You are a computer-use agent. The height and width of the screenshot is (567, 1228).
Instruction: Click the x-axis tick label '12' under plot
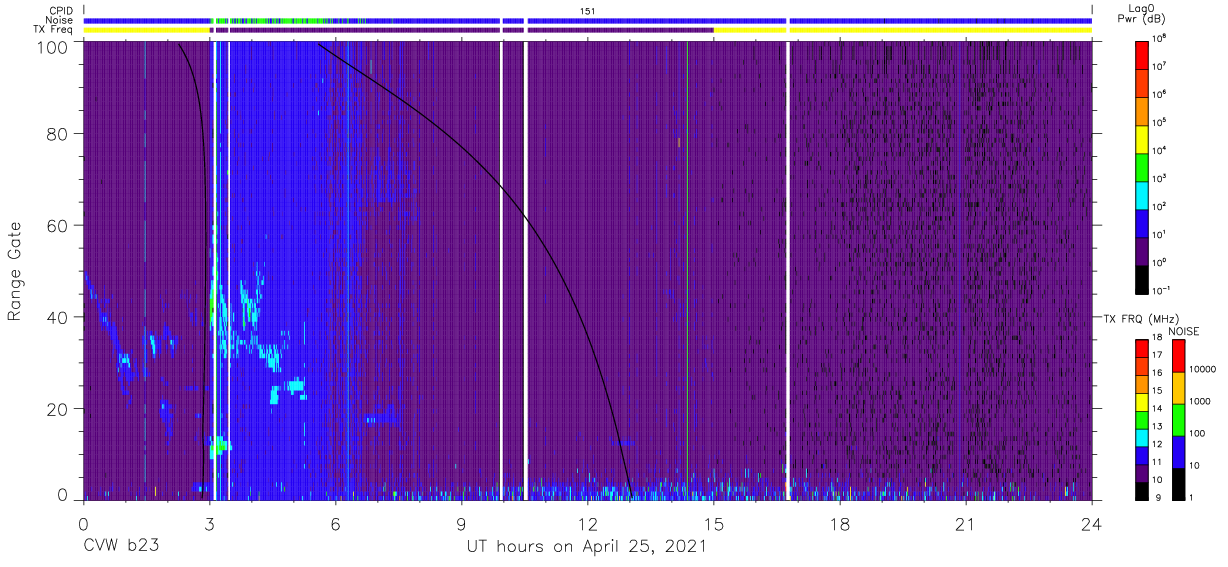(x=587, y=522)
